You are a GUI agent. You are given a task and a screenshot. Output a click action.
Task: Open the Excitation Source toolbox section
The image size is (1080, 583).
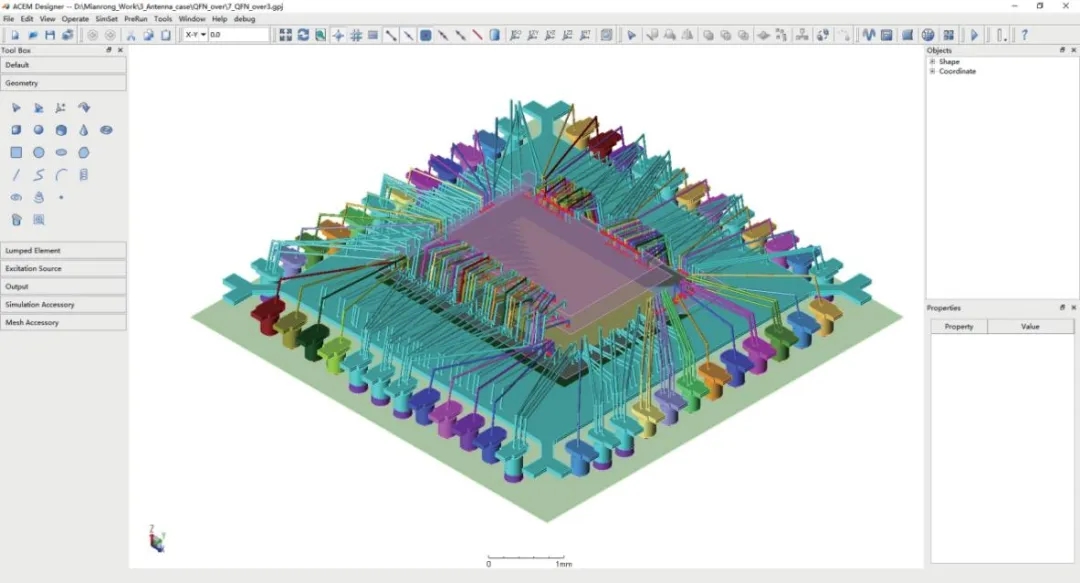(x=63, y=269)
